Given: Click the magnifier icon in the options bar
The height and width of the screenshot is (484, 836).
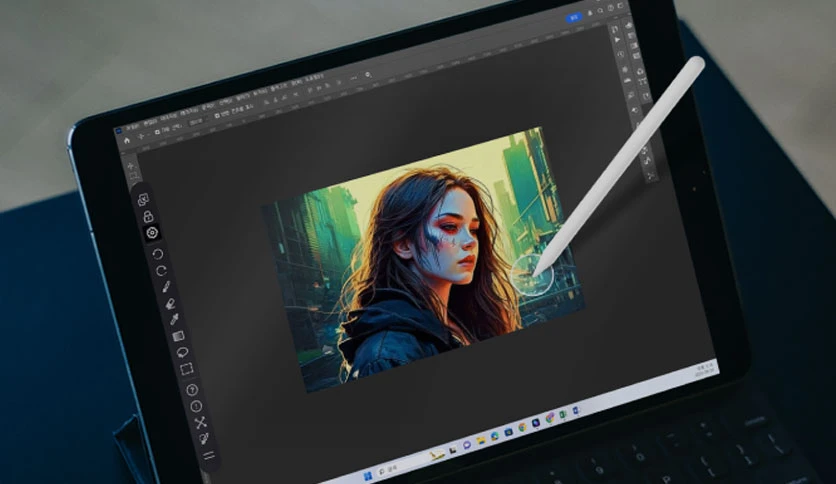Looking at the screenshot, I should [368, 75].
